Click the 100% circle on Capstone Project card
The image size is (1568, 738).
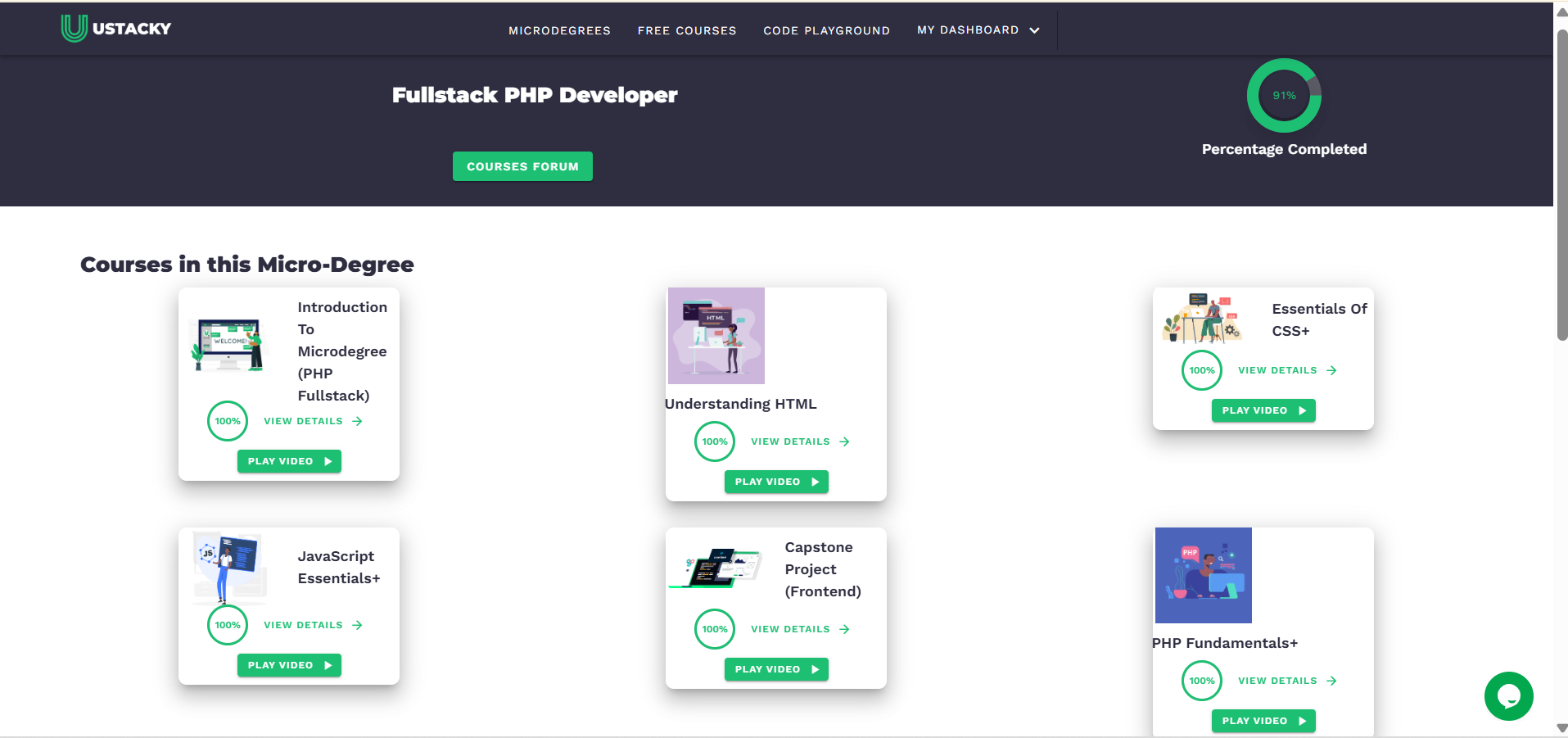tap(715, 629)
